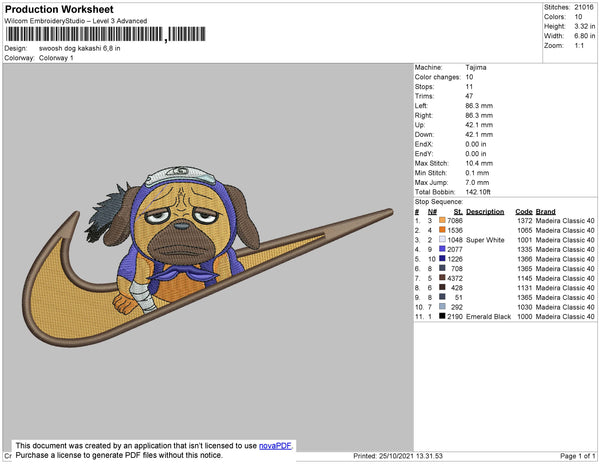The height and width of the screenshot is (464, 600).
Task: Click the 'Colorway 1' value
Action: pos(56,58)
